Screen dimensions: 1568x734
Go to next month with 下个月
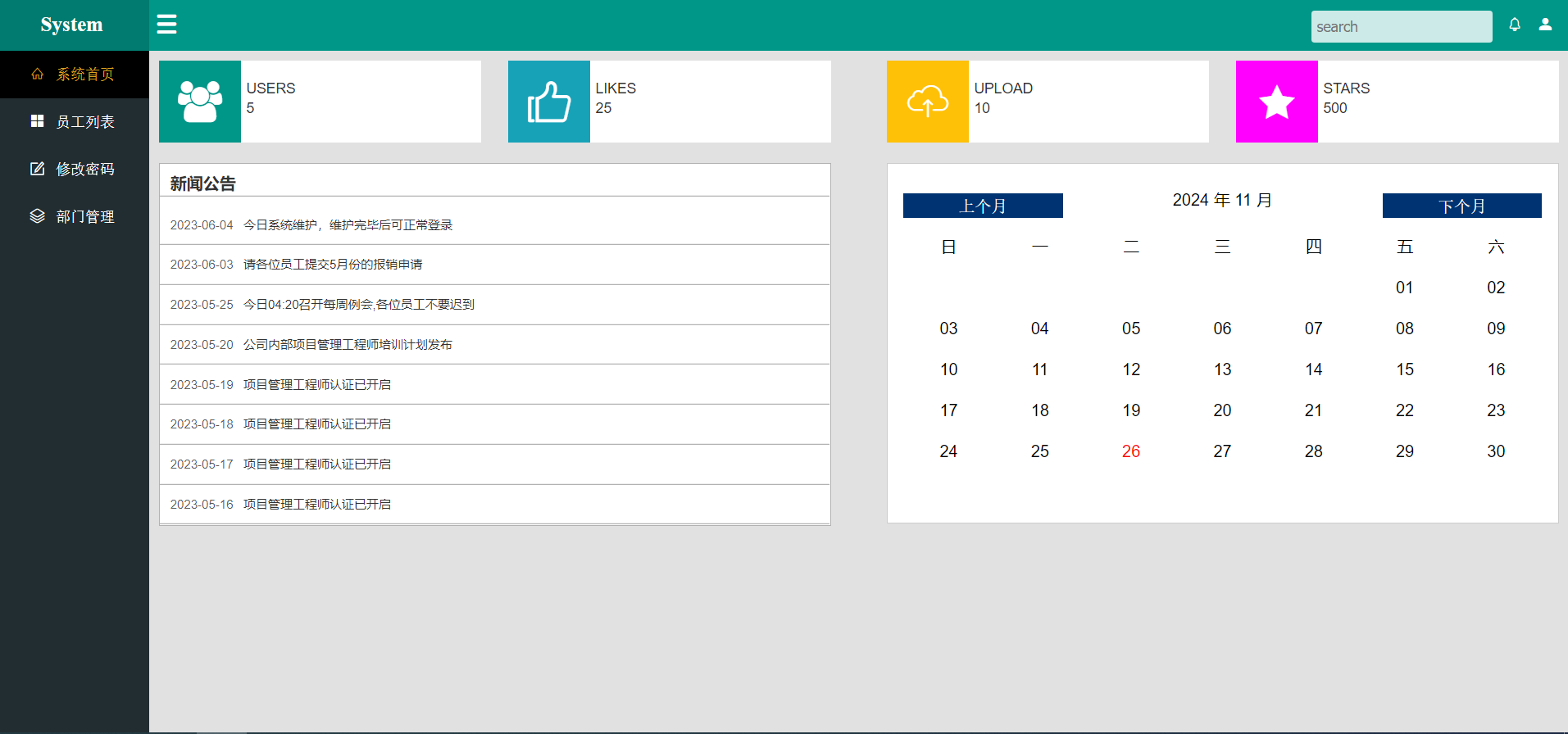pos(1461,206)
